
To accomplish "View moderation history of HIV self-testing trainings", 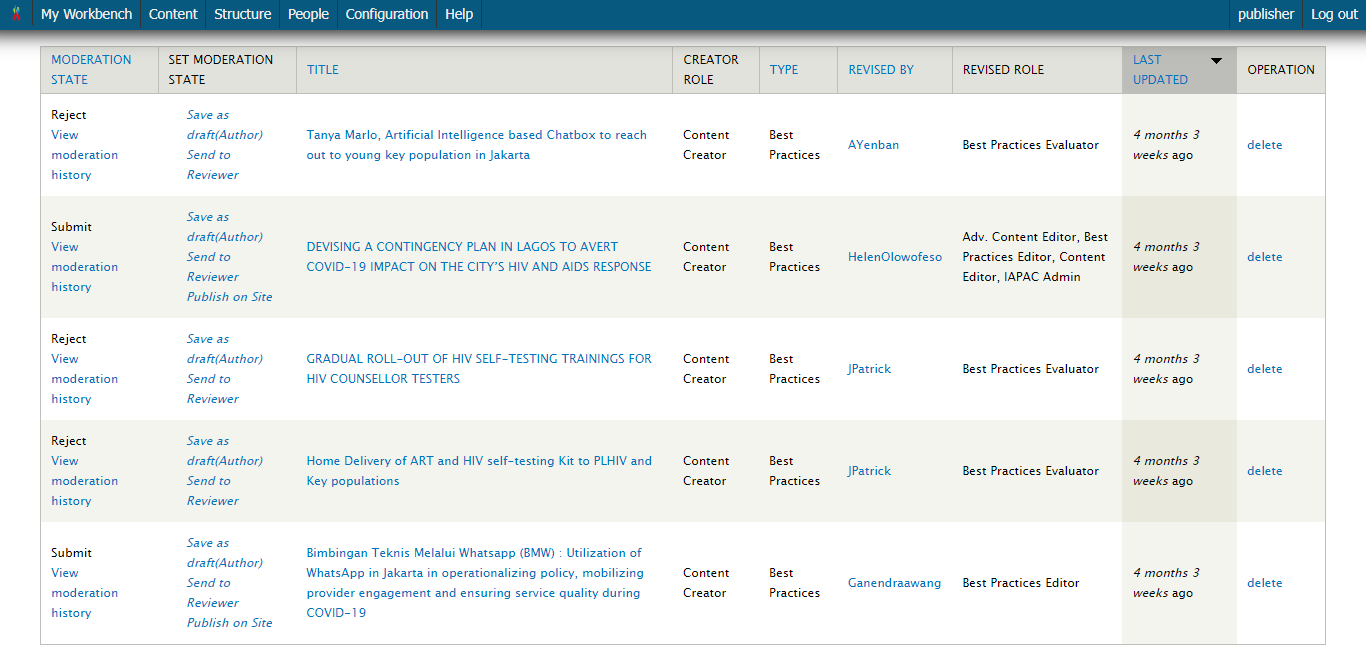I will (x=84, y=378).
